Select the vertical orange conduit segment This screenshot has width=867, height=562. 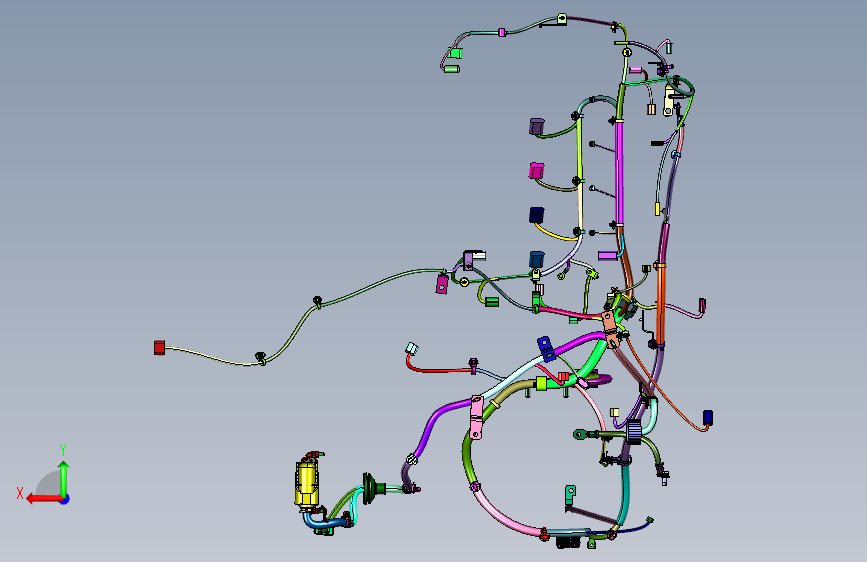(x=660, y=303)
